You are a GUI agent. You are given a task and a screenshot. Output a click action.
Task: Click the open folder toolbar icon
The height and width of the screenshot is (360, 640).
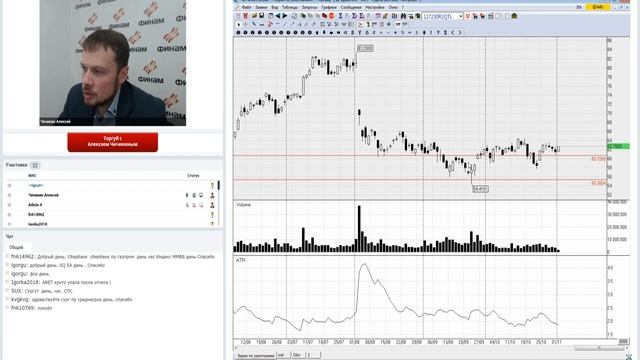tap(254, 16)
